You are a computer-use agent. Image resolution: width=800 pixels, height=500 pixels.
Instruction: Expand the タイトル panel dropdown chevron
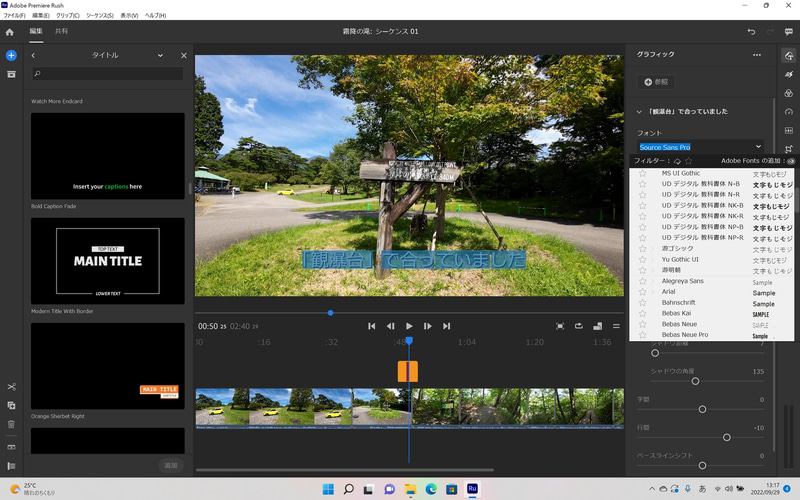click(x=160, y=56)
